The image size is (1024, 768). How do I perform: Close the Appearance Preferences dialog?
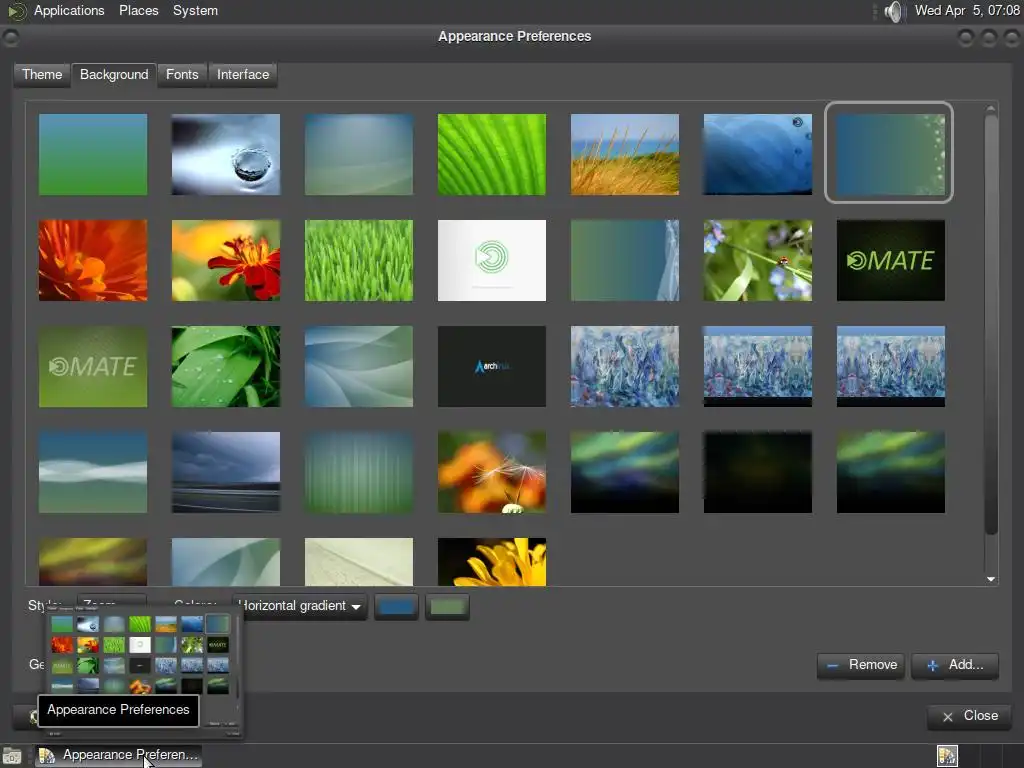(x=970, y=716)
